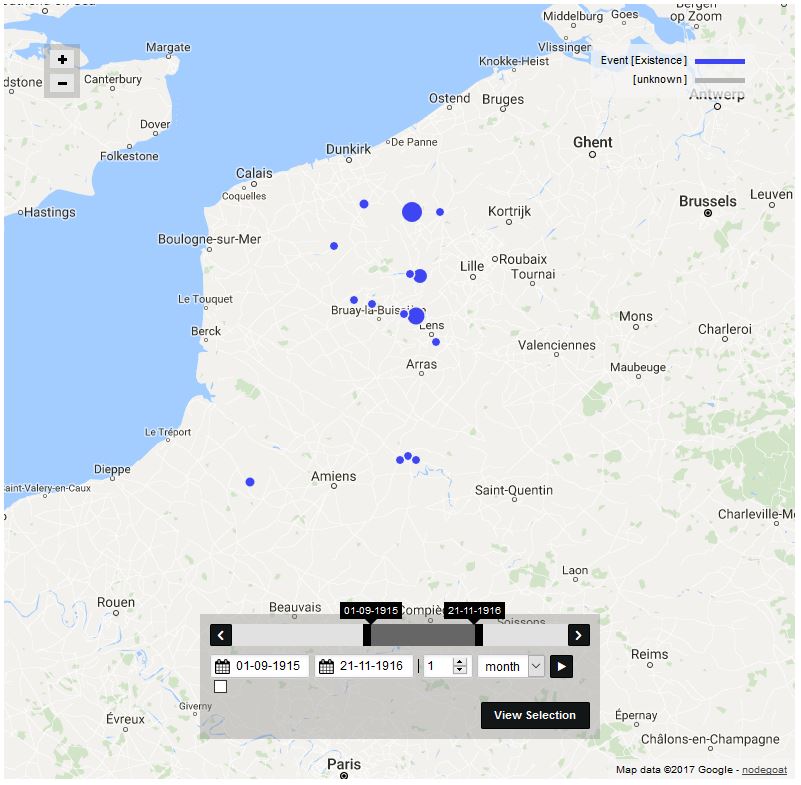Focus the step number input showing 1

click(x=438, y=666)
